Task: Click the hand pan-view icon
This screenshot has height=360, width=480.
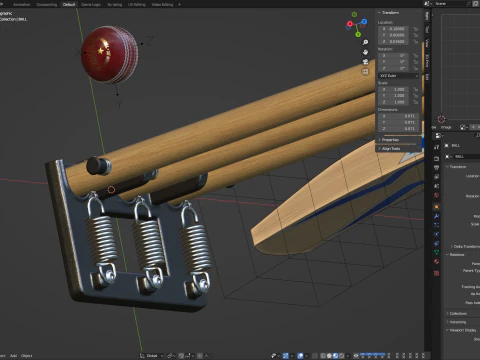Action: tap(365, 52)
